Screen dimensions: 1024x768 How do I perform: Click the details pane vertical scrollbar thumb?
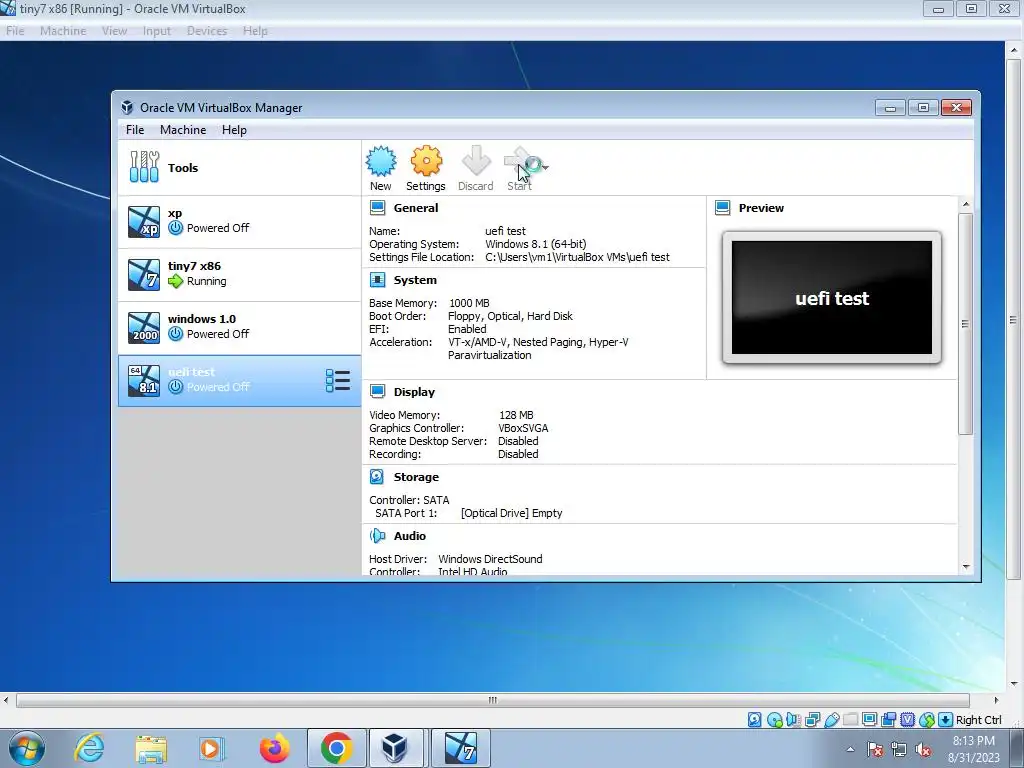(x=965, y=323)
